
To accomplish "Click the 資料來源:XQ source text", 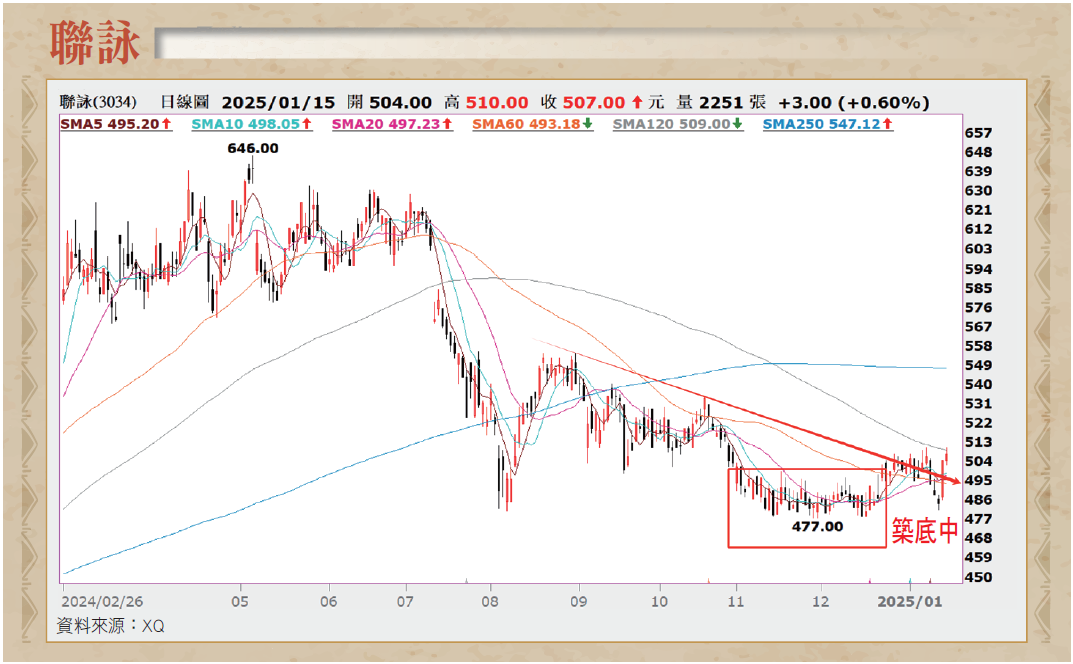I will click(x=111, y=625).
